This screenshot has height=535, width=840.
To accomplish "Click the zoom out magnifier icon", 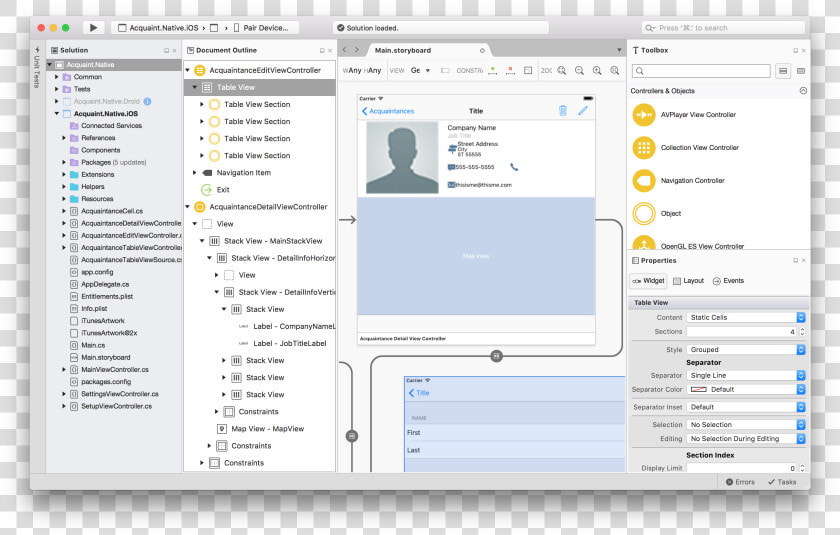I will click(x=579, y=70).
